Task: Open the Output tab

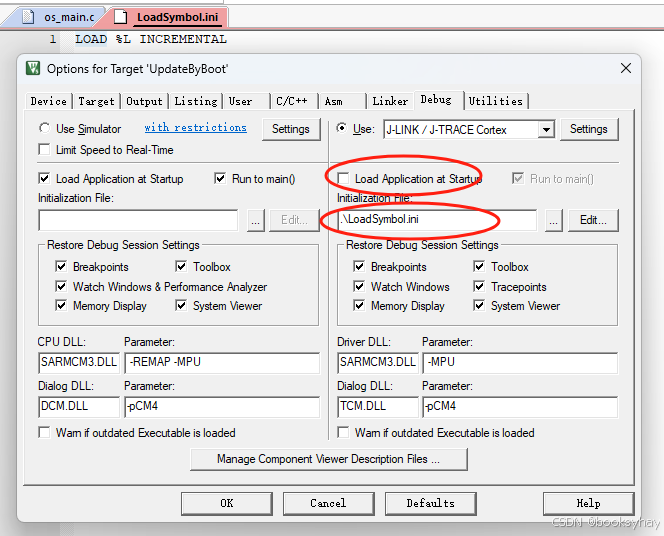Action: [x=144, y=102]
